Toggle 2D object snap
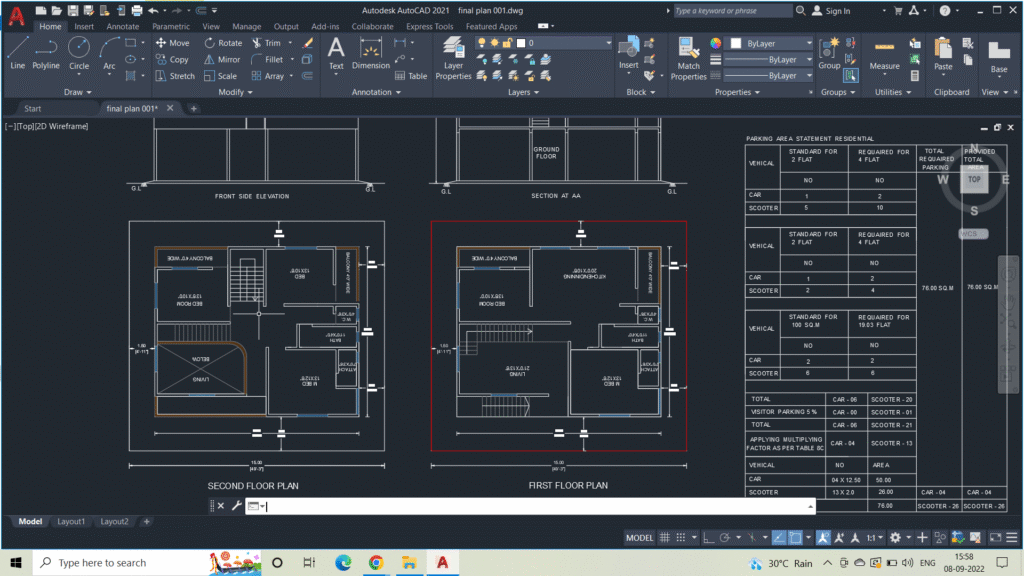Viewport: 1024px width, 576px height. (795, 537)
